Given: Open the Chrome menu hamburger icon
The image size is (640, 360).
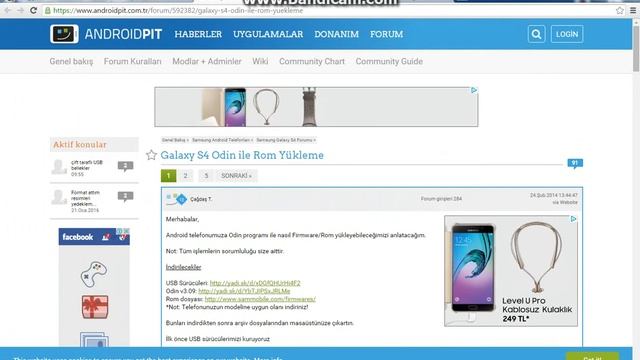Looking at the screenshot, I should tap(633, 11).
